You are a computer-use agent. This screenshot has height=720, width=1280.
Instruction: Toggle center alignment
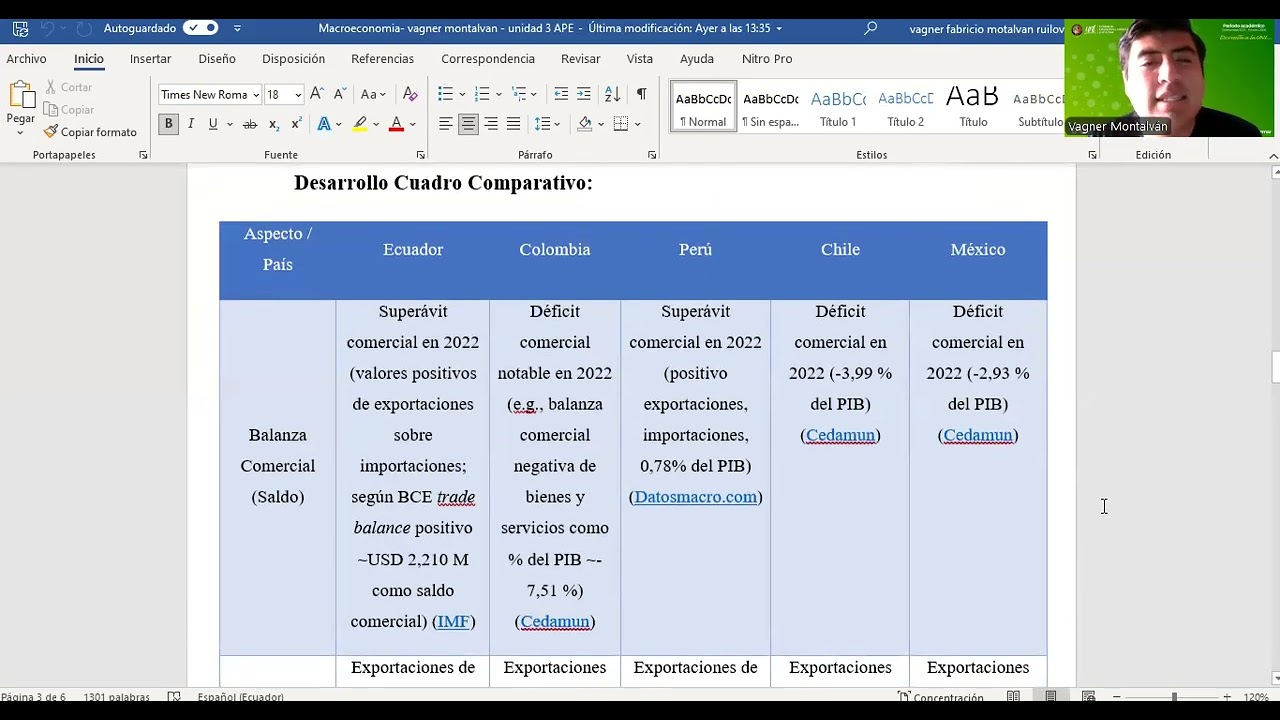(468, 124)
